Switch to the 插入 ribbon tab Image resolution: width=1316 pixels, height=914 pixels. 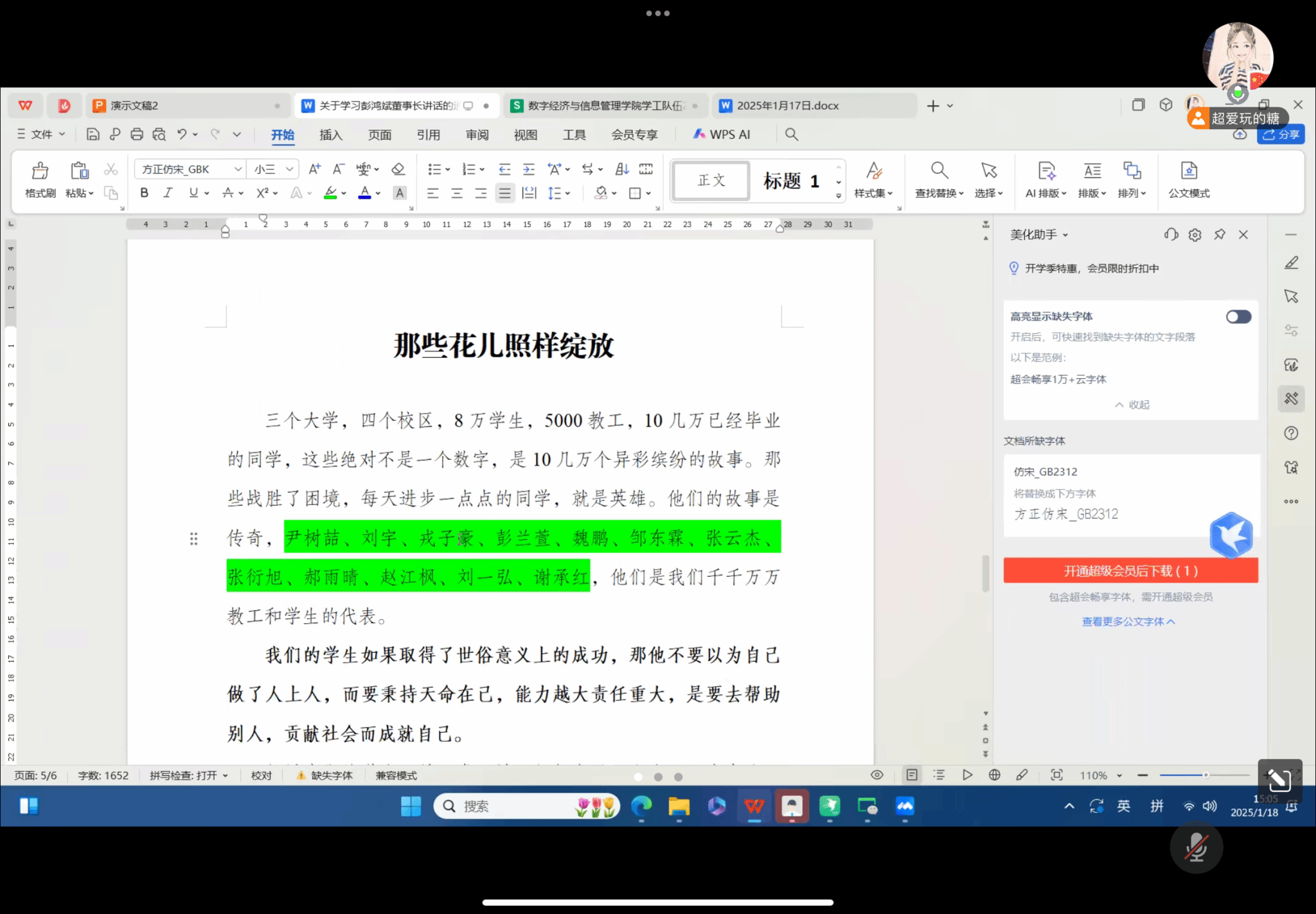[330, 135]
